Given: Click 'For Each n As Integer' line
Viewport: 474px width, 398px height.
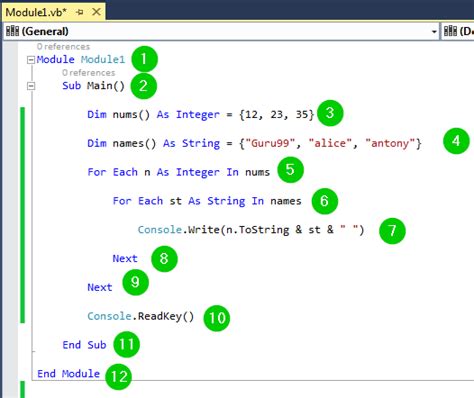Looking at the screenshot, I should [178, 172].
